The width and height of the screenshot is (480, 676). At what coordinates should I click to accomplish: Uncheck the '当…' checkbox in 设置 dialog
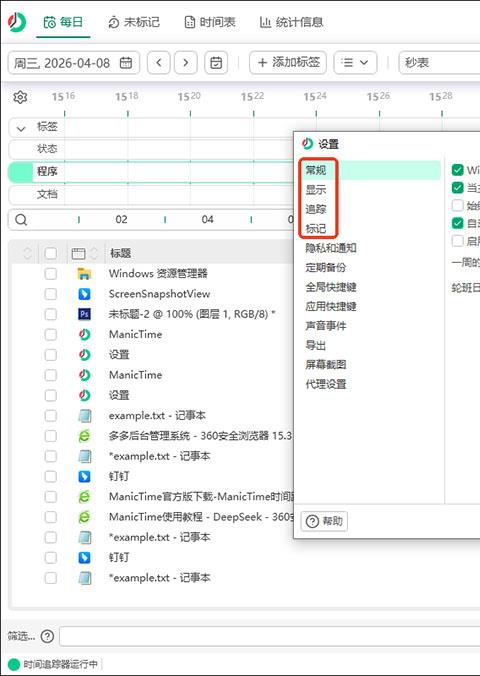[458, 188]
